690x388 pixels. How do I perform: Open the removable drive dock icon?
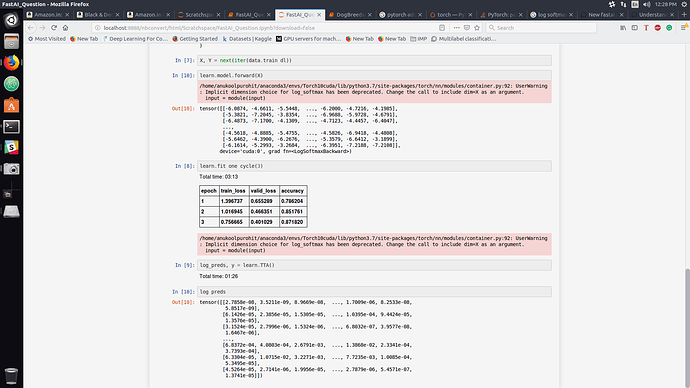pyautogui.click(x=11, y=212)
